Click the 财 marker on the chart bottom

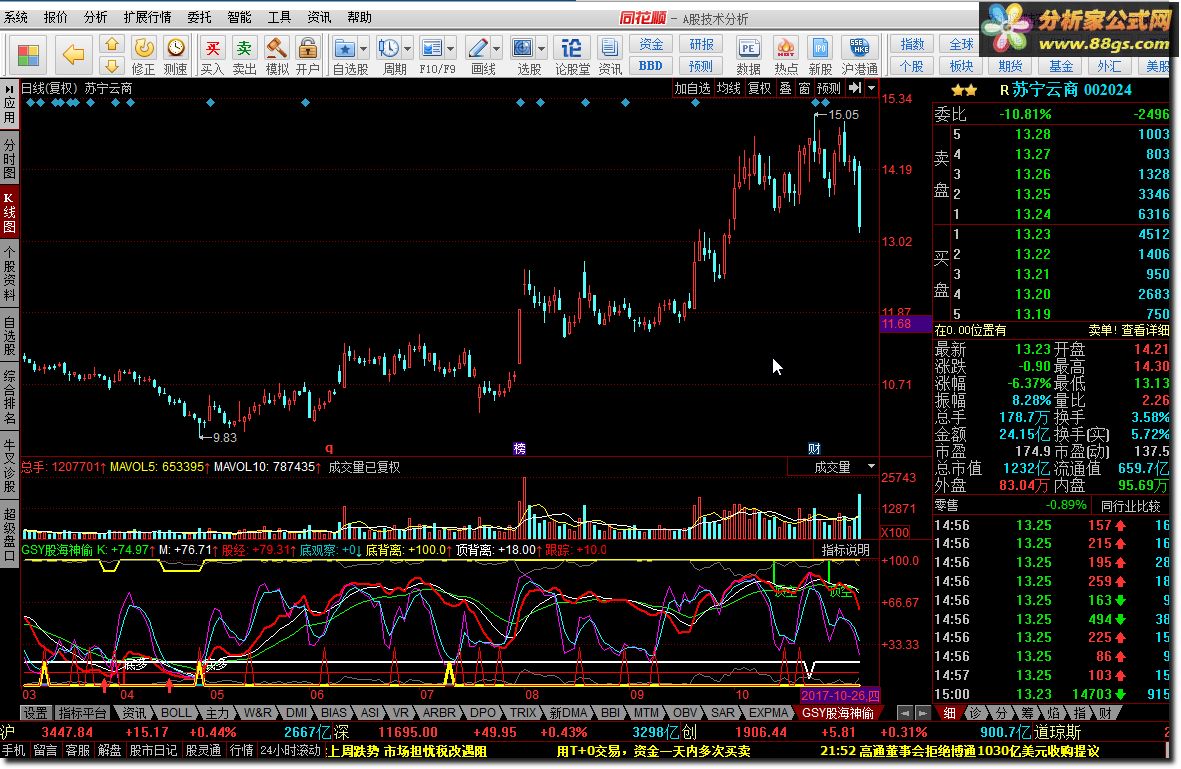[x=813, y=448]
